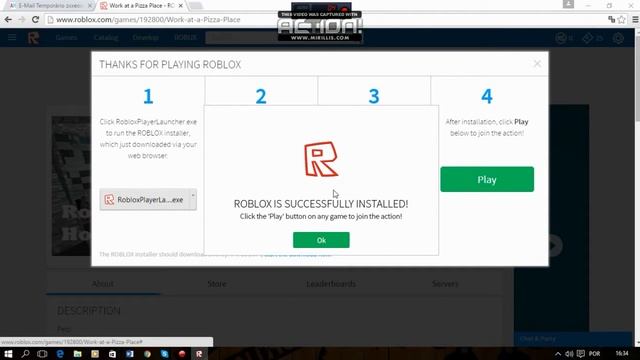This screenshot has height=360, width=640.
Task: Click the taskbar clock showing 16:34
Action: [x=622, y=353]
